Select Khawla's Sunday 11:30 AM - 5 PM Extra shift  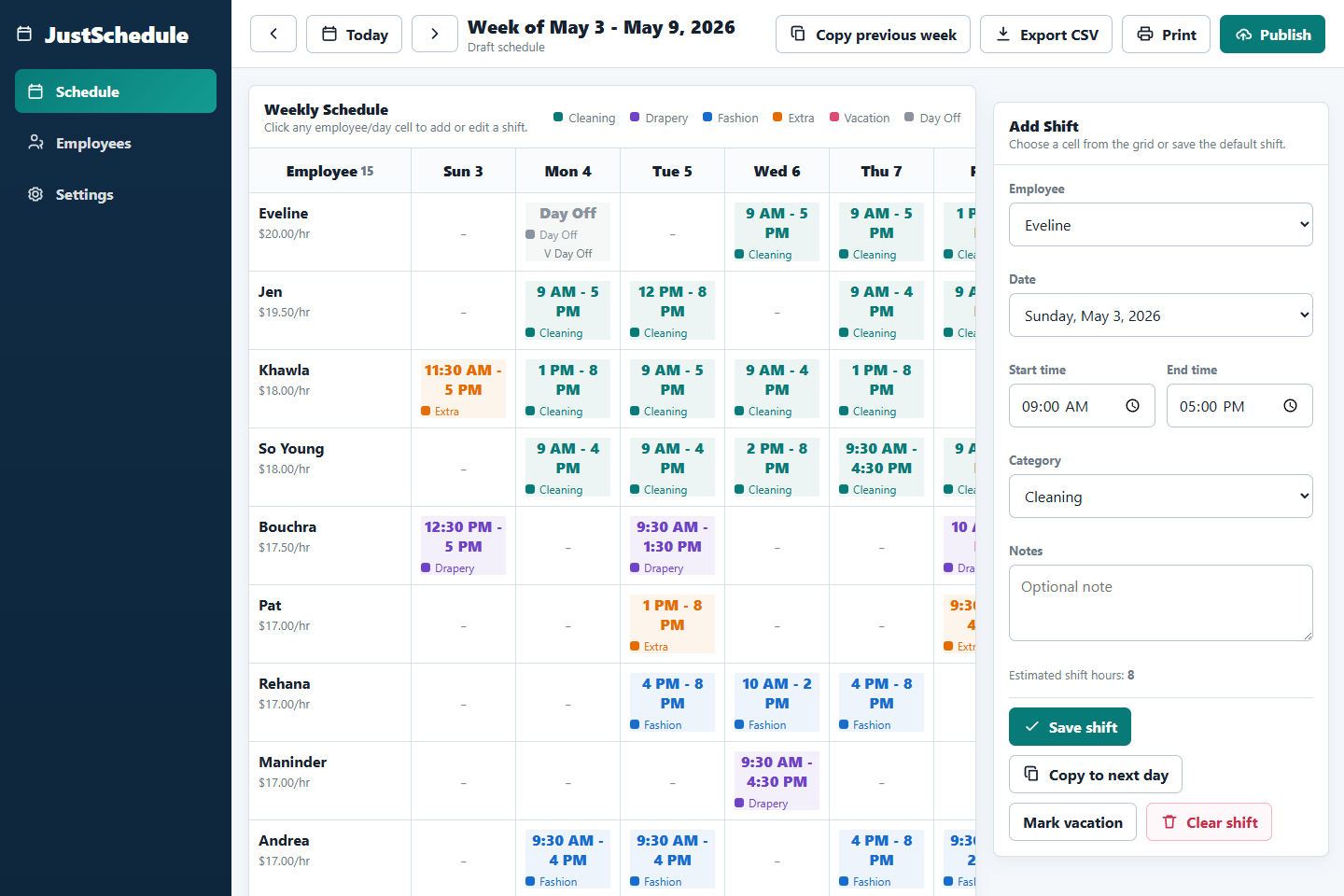463,389
